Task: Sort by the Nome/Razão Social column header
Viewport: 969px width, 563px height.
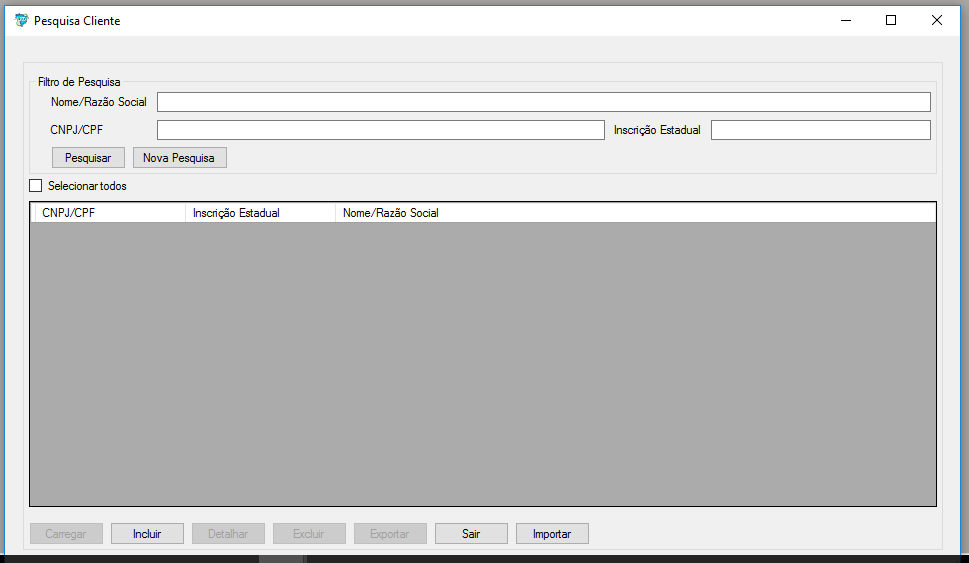Action: 636,213
